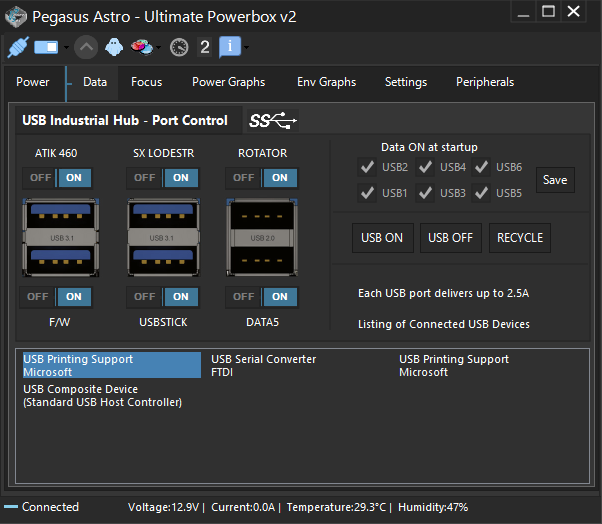Switch F/W port OFF
Screen dimensions: 602x524
(x=38, y=297)
